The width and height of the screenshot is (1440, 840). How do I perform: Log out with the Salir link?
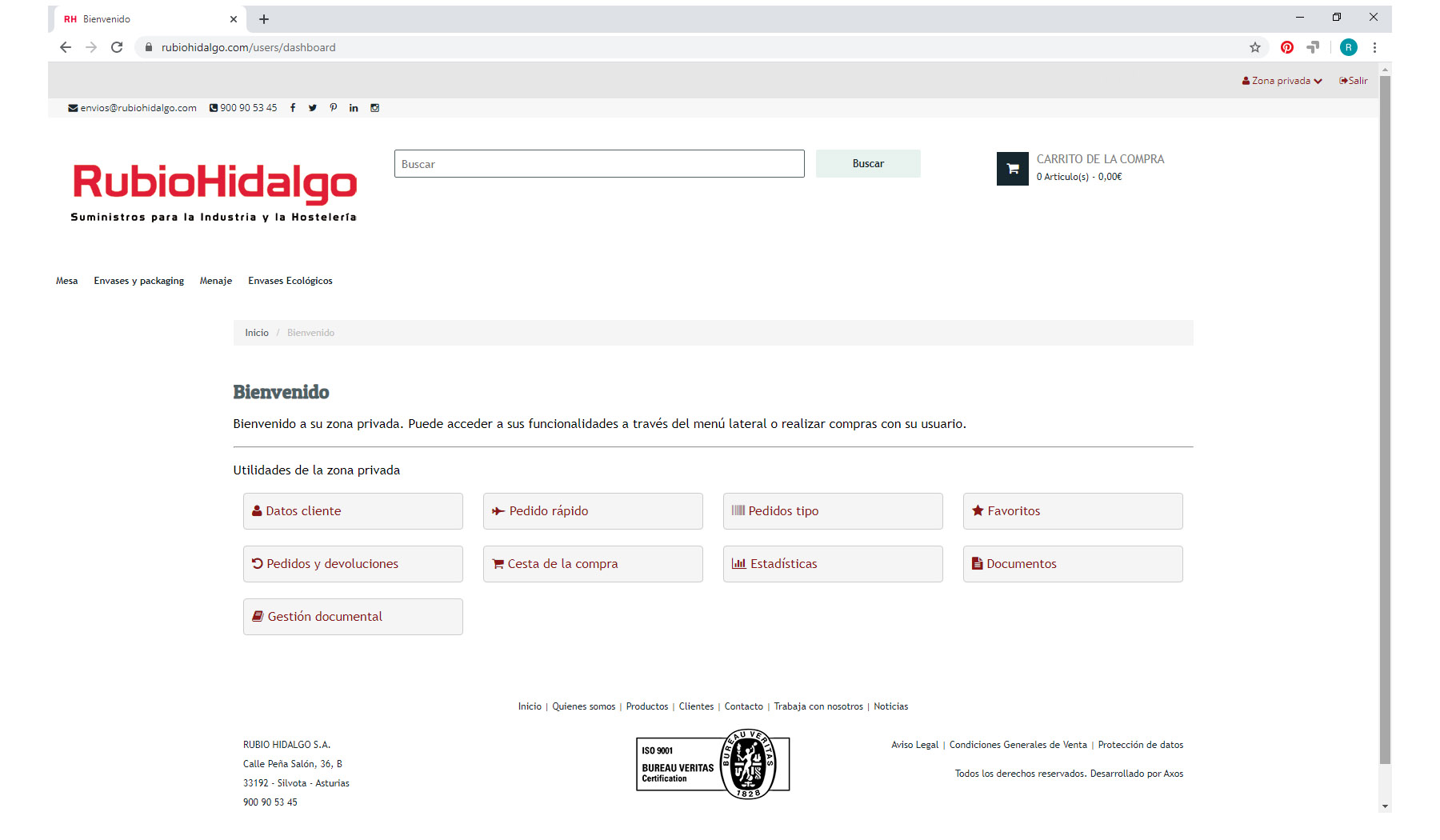[1354, 81]
